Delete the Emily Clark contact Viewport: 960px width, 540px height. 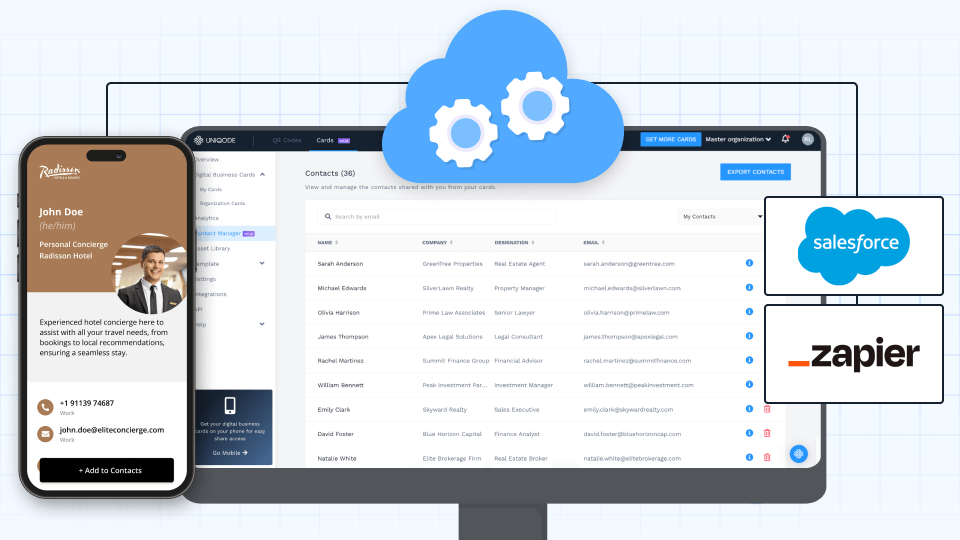(767, 408)
